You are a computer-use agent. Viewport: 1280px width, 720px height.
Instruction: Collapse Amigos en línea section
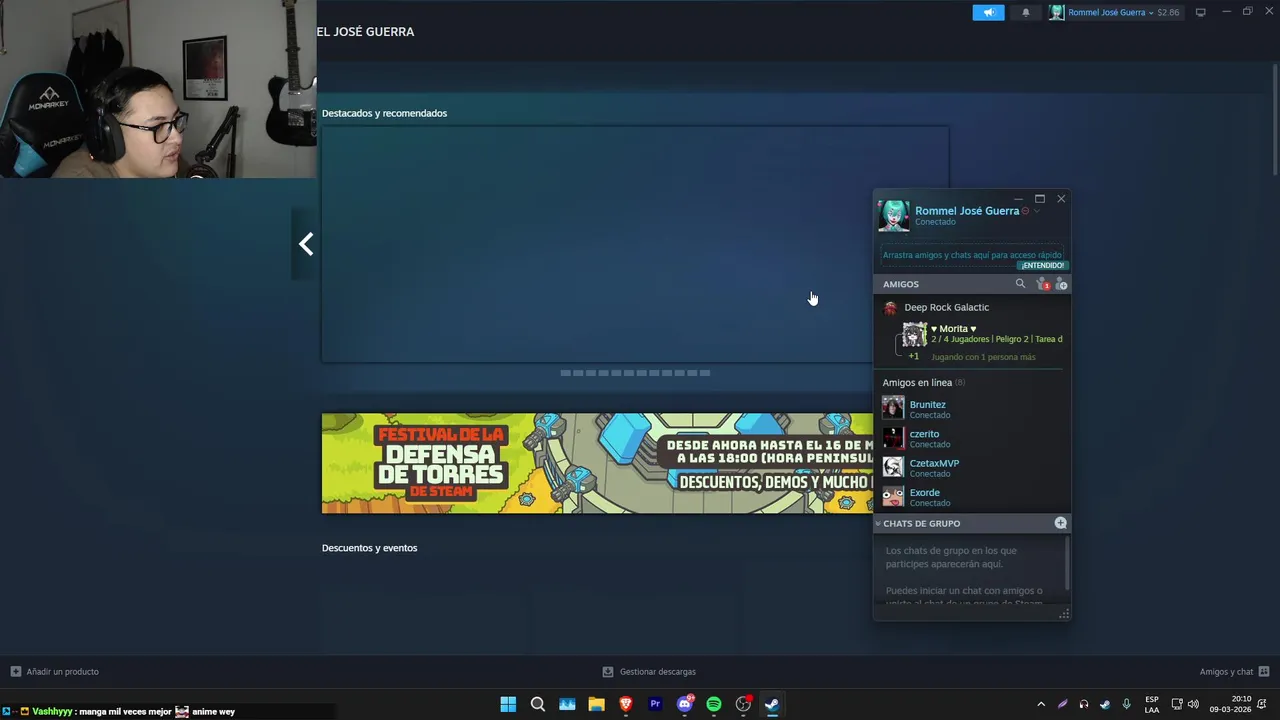pos(917,382)
